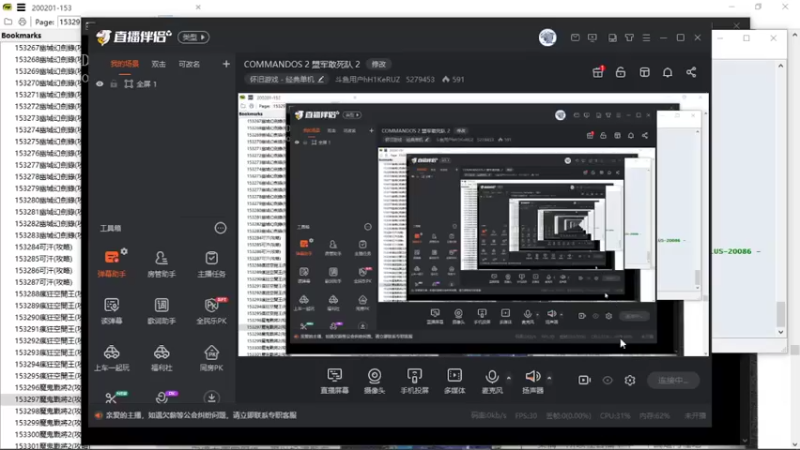This screenshot has width=800, height=450.
Task: Open the 主播任务 streamer tasks tool
Action: click(211, 264)
